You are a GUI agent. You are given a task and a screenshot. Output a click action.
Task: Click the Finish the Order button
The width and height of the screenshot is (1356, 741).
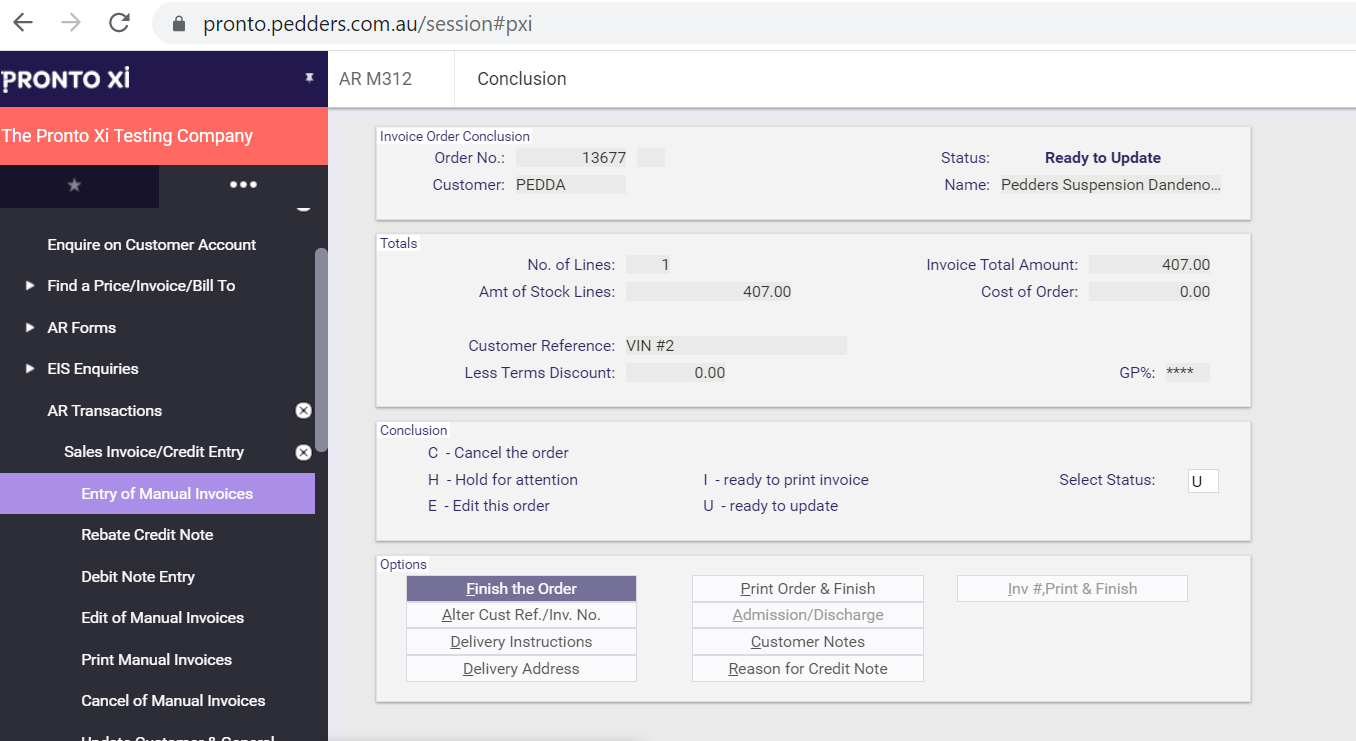coord(521,589)
